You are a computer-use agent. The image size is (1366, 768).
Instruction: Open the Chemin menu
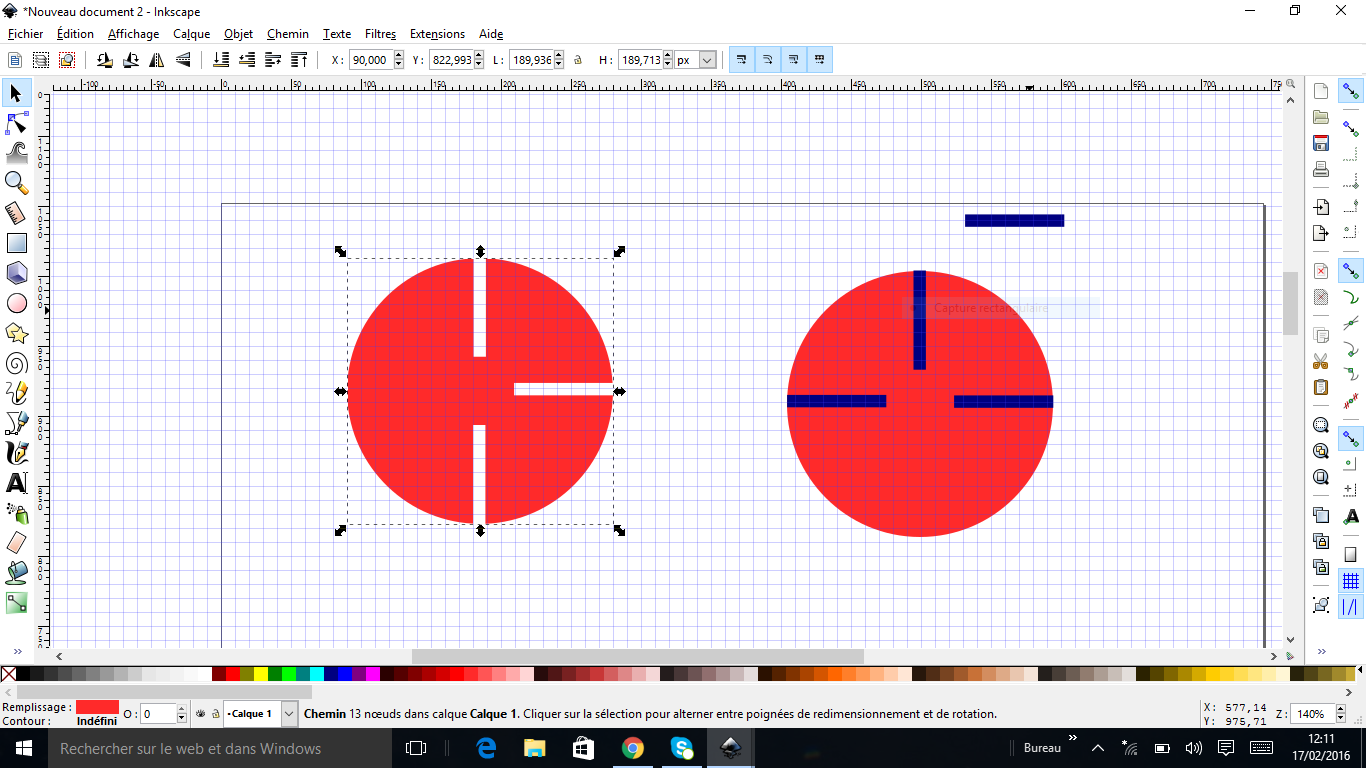pyautogui.click(x=288, y=34)
